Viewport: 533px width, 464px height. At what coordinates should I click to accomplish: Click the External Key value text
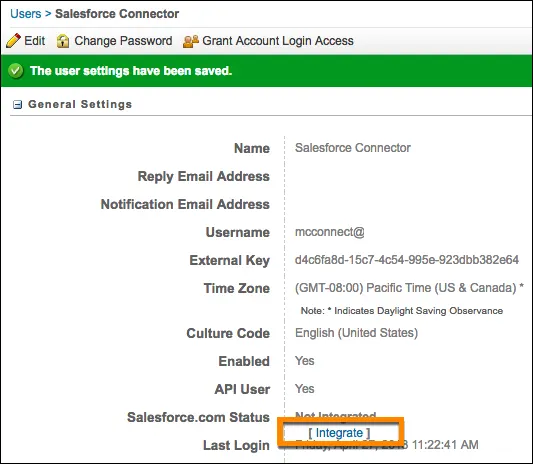pyautogui.click(x=407, y=260)
